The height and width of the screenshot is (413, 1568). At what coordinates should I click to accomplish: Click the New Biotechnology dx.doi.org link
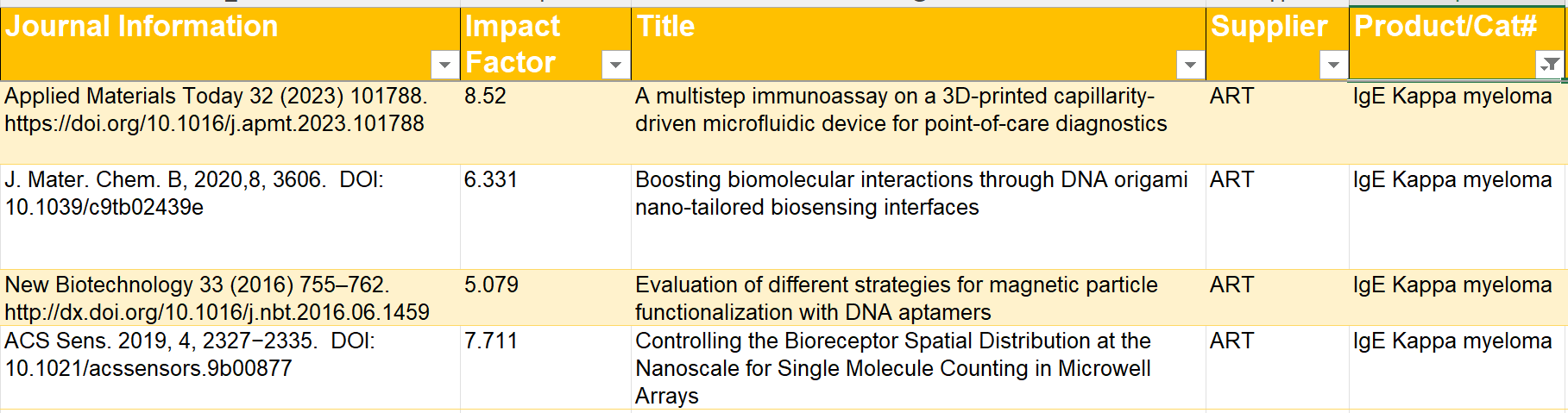[x=217, y=312]
